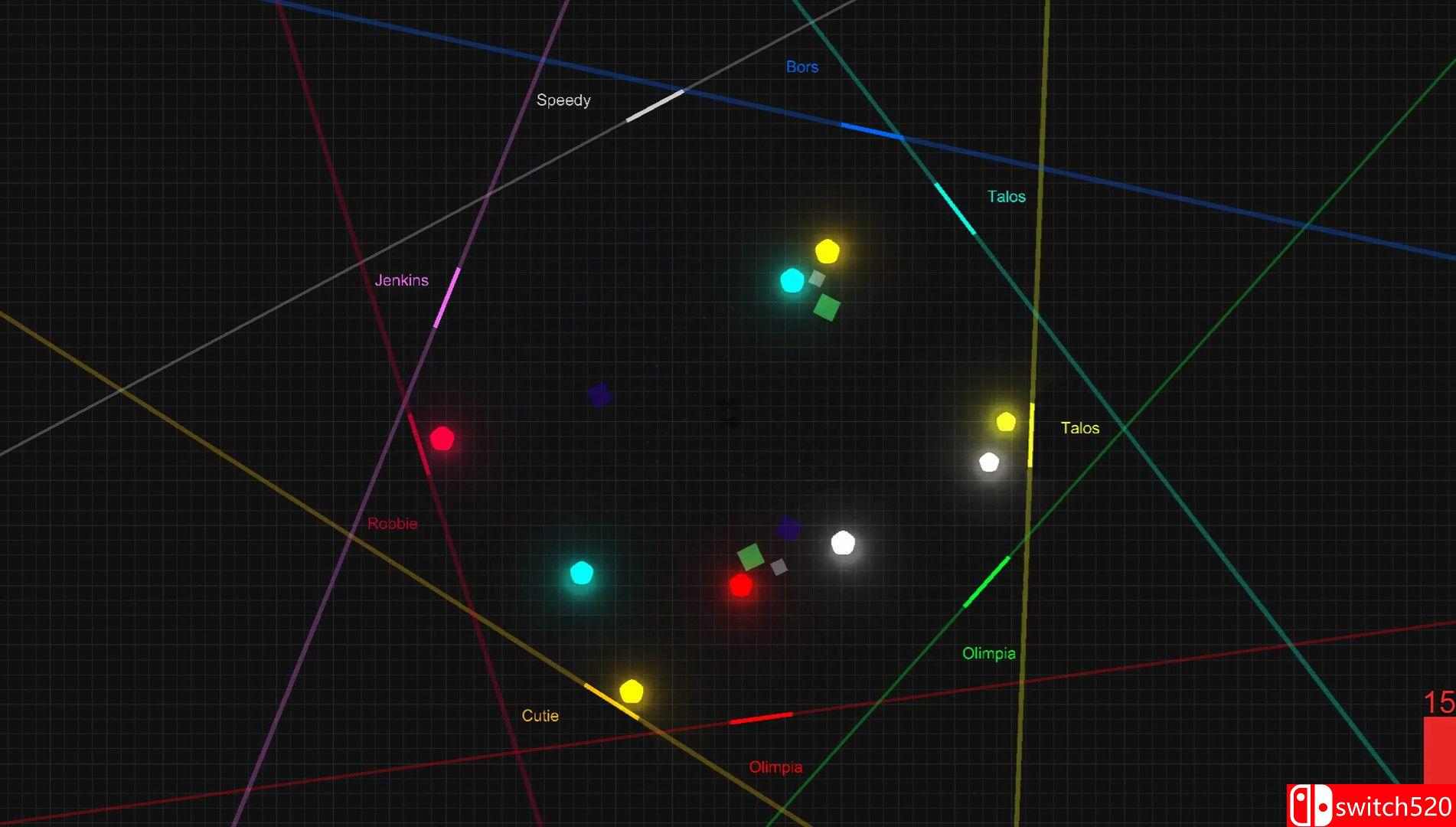Click the white Speedy paddle segment
This screenshot has width=1456, height=827.
[x=655, y=106]
